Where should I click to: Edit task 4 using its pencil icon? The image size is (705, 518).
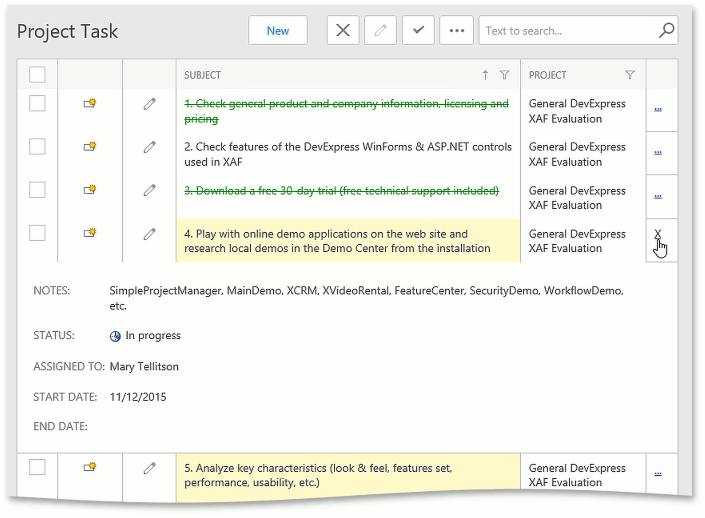pyautogui.click(x=150, y=234)
